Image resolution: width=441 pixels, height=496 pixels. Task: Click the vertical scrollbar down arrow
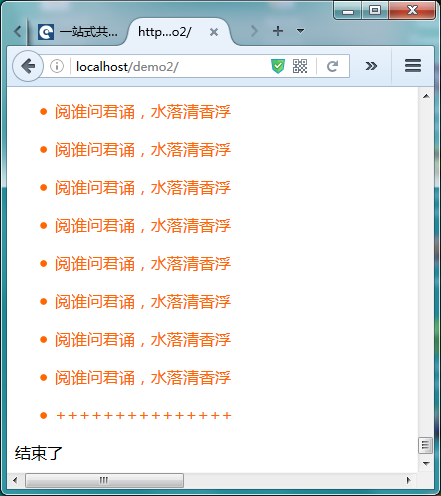point(426,464)
